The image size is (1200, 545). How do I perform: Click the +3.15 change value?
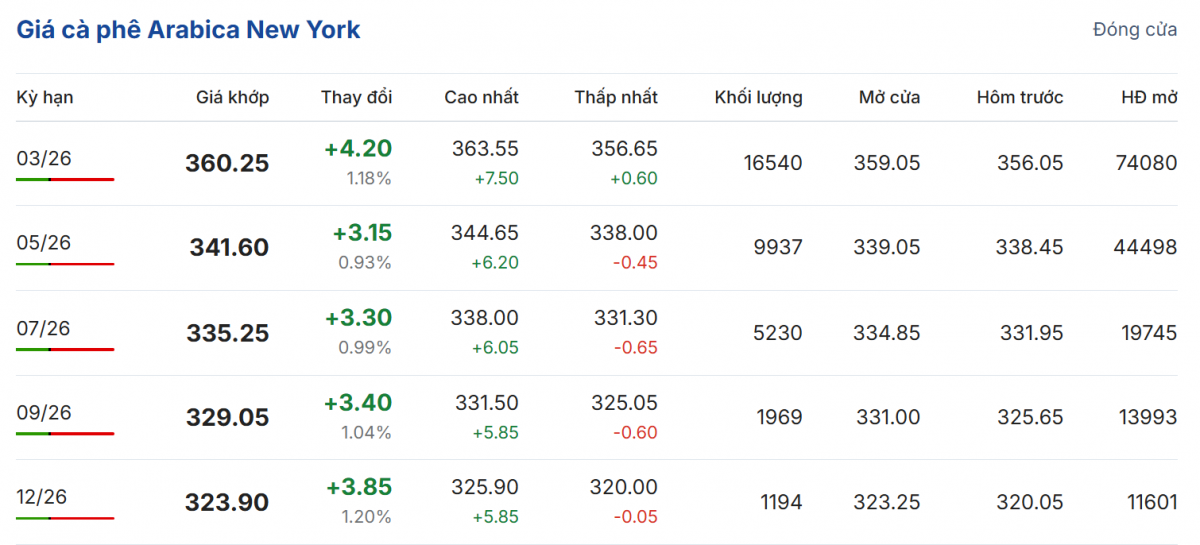click(x=362, y=233)
